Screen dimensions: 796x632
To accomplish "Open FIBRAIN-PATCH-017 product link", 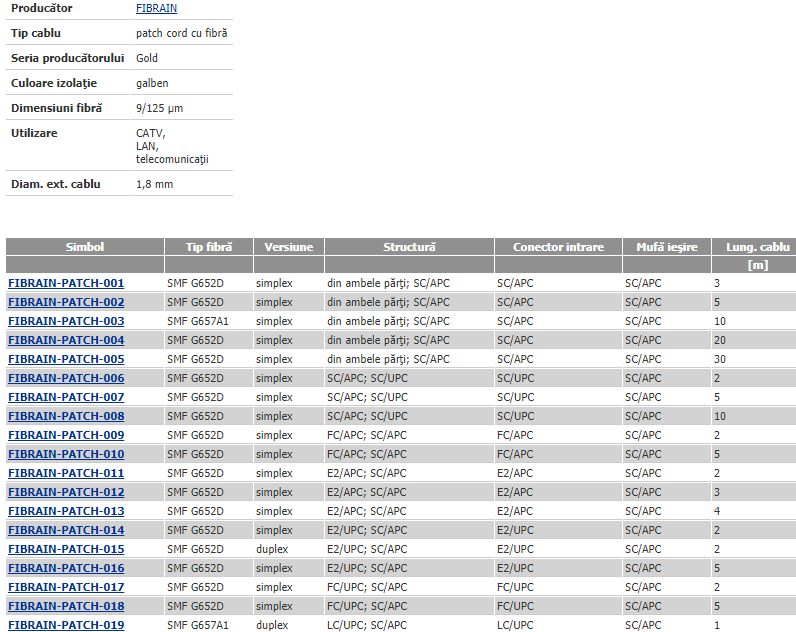I will (x=66, y=587).
